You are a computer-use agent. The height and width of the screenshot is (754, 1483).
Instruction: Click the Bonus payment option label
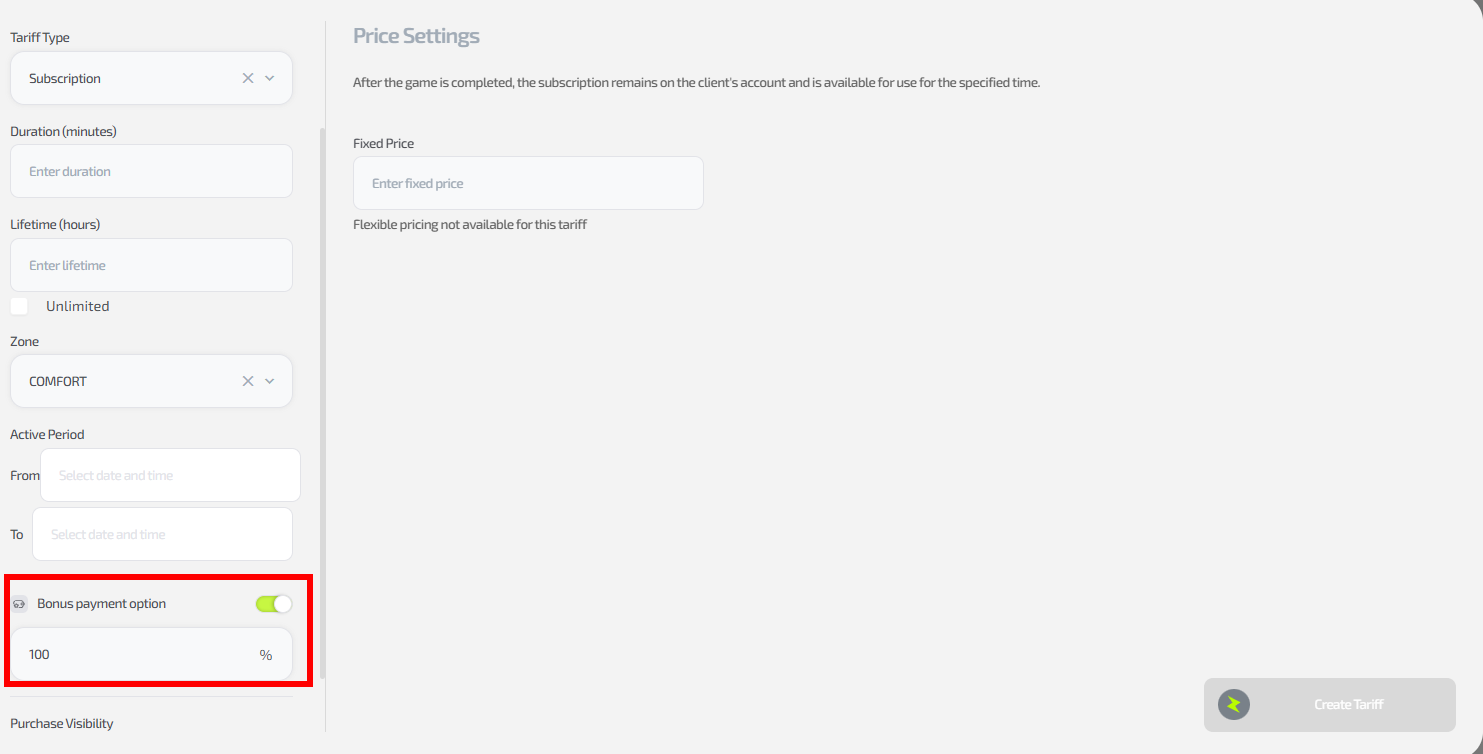(x=102, y=604)
